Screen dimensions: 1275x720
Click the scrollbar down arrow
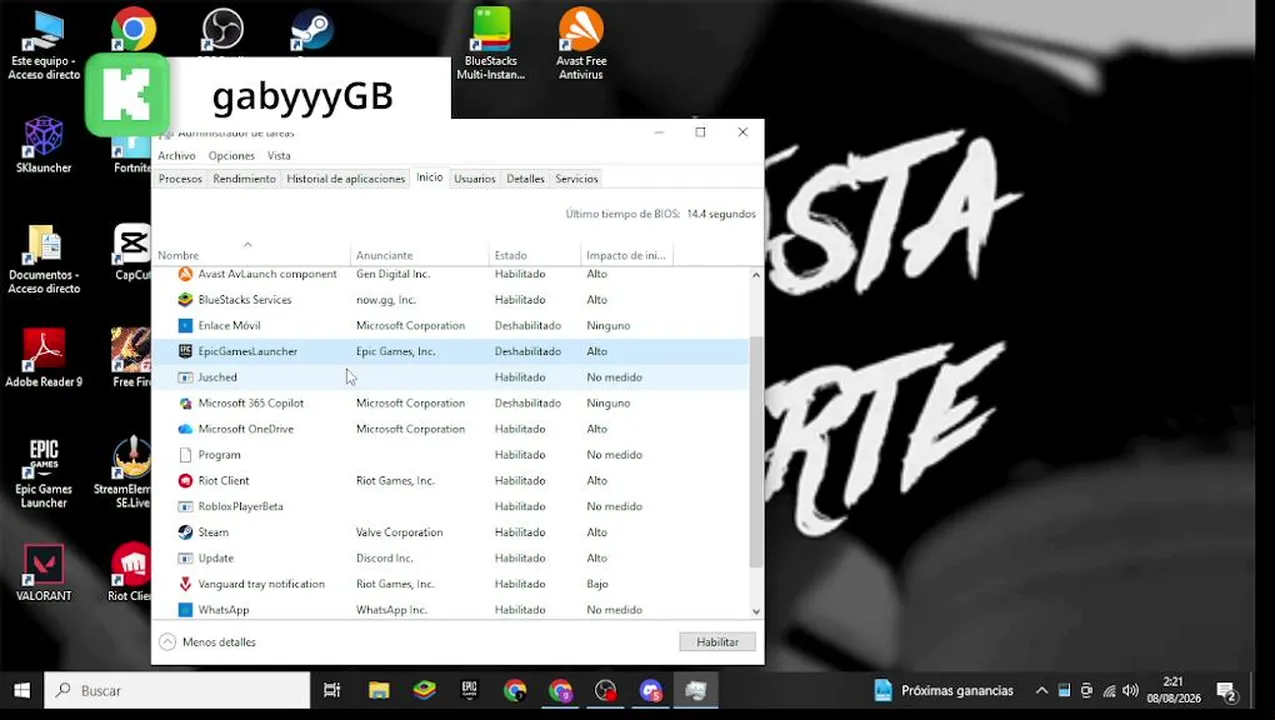pos(756,611)
